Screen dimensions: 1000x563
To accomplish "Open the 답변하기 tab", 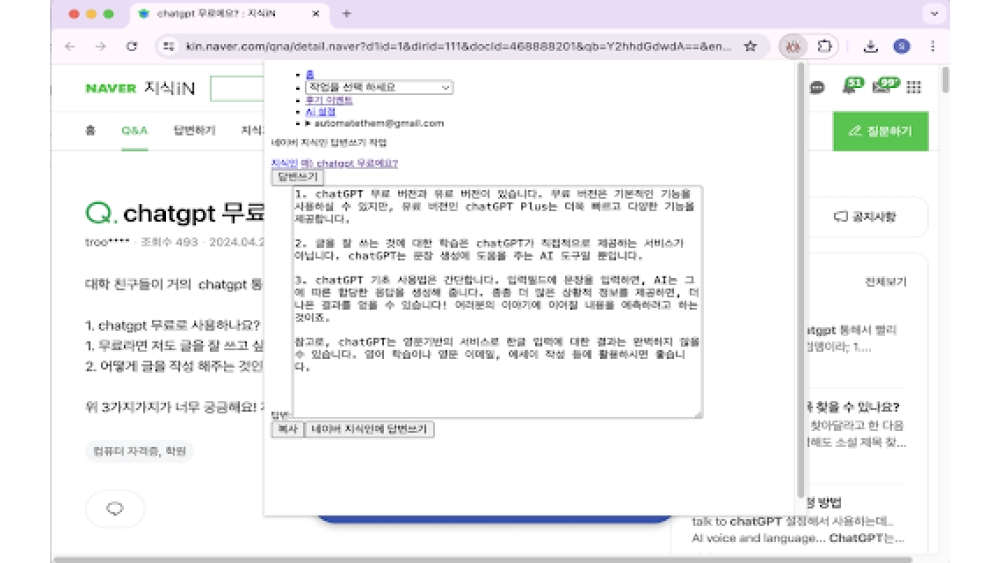I will click(x=194, y=130).
